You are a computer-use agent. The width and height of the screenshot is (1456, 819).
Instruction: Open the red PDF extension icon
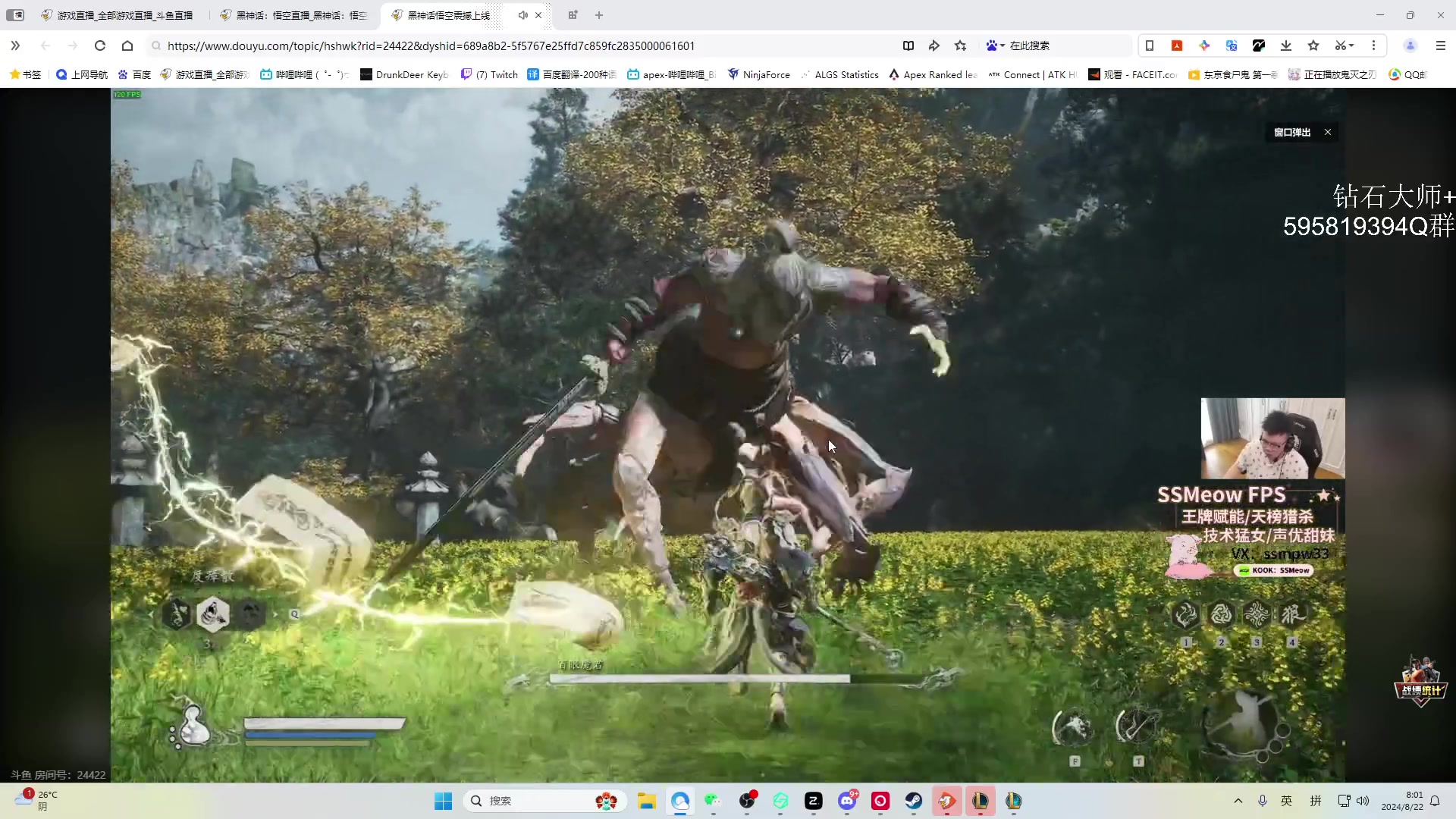click(1177, 45)
